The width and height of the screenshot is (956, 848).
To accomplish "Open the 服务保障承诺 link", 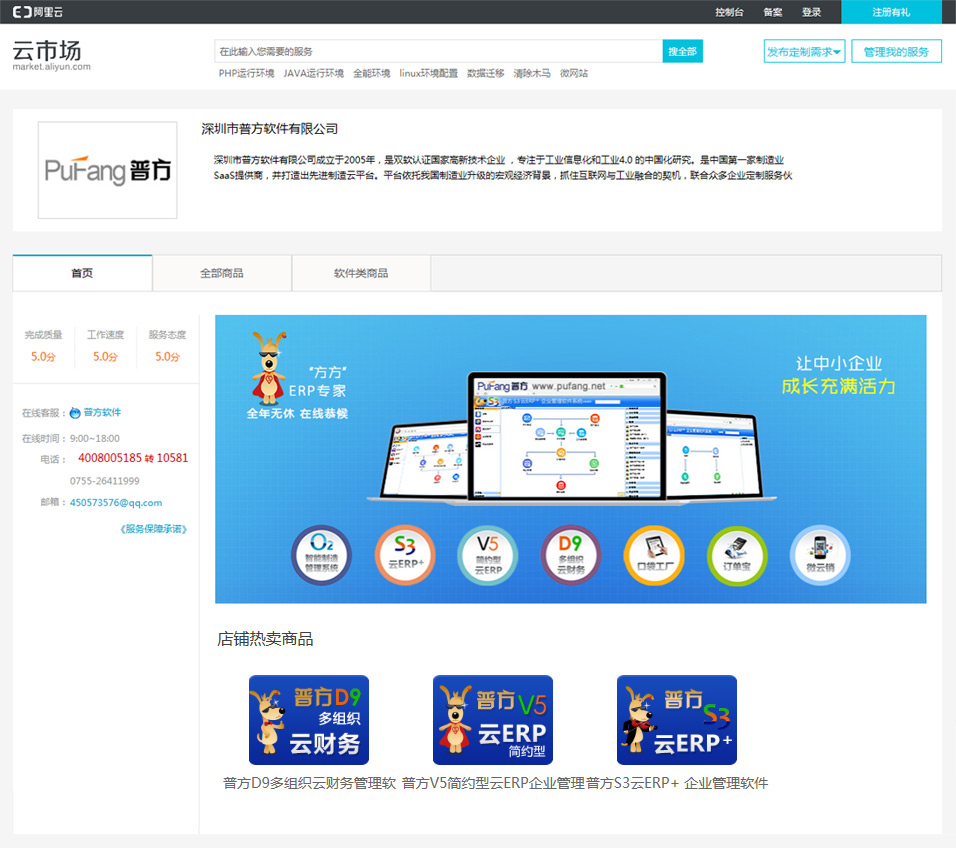I will [x=153, y=529].
